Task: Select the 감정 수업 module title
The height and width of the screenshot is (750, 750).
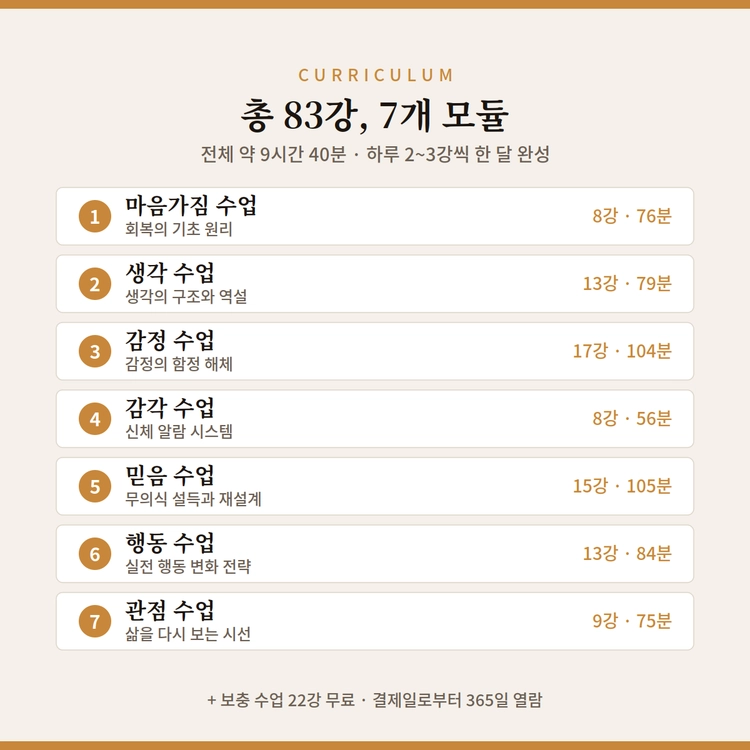Action: [x=170, y=341]
